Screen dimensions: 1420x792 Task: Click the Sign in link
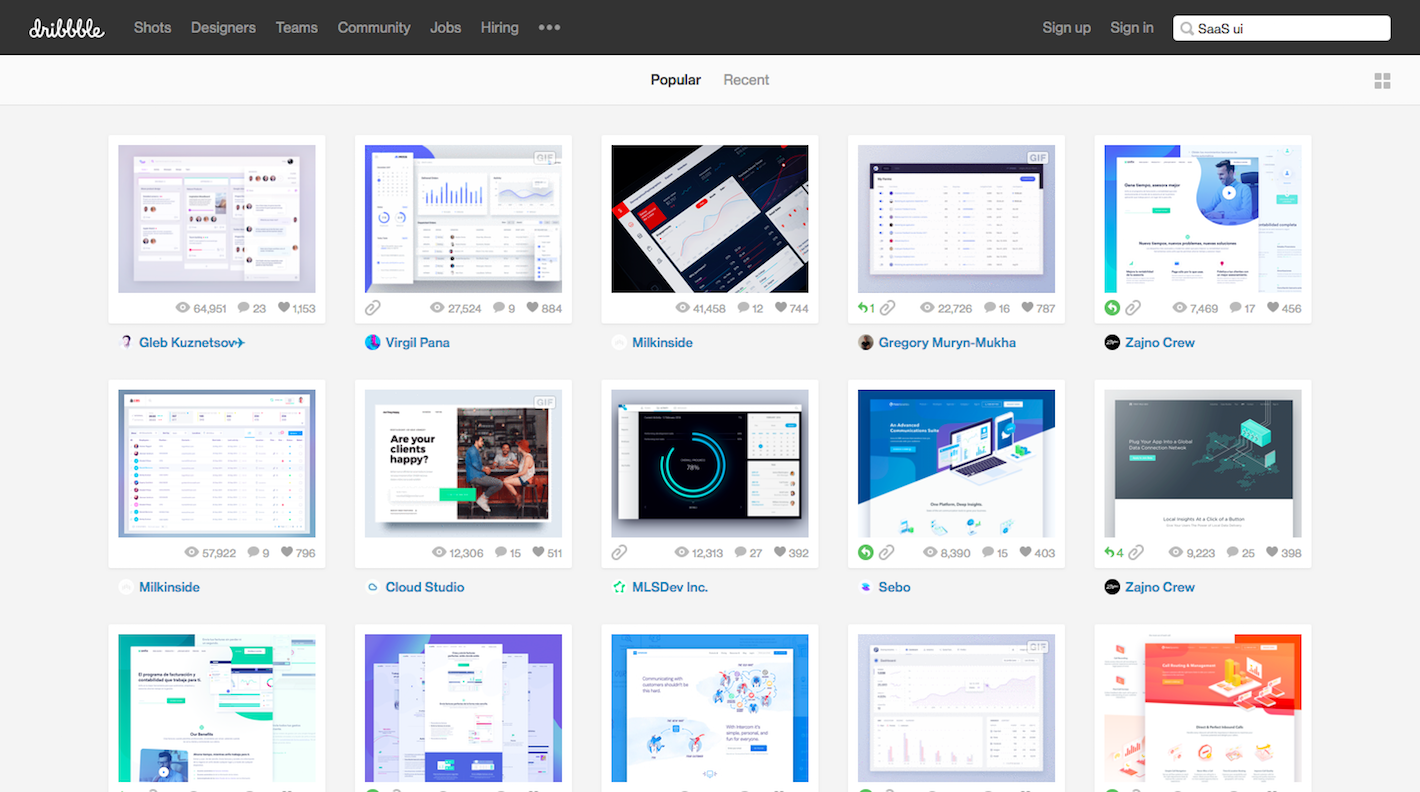point(1131,28)
